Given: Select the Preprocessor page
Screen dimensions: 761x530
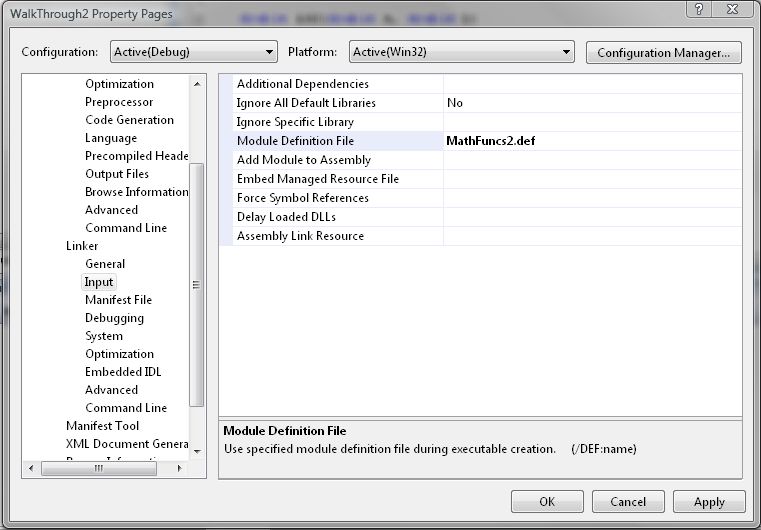Looking at the screenshot, I should [x=119, y=102].
